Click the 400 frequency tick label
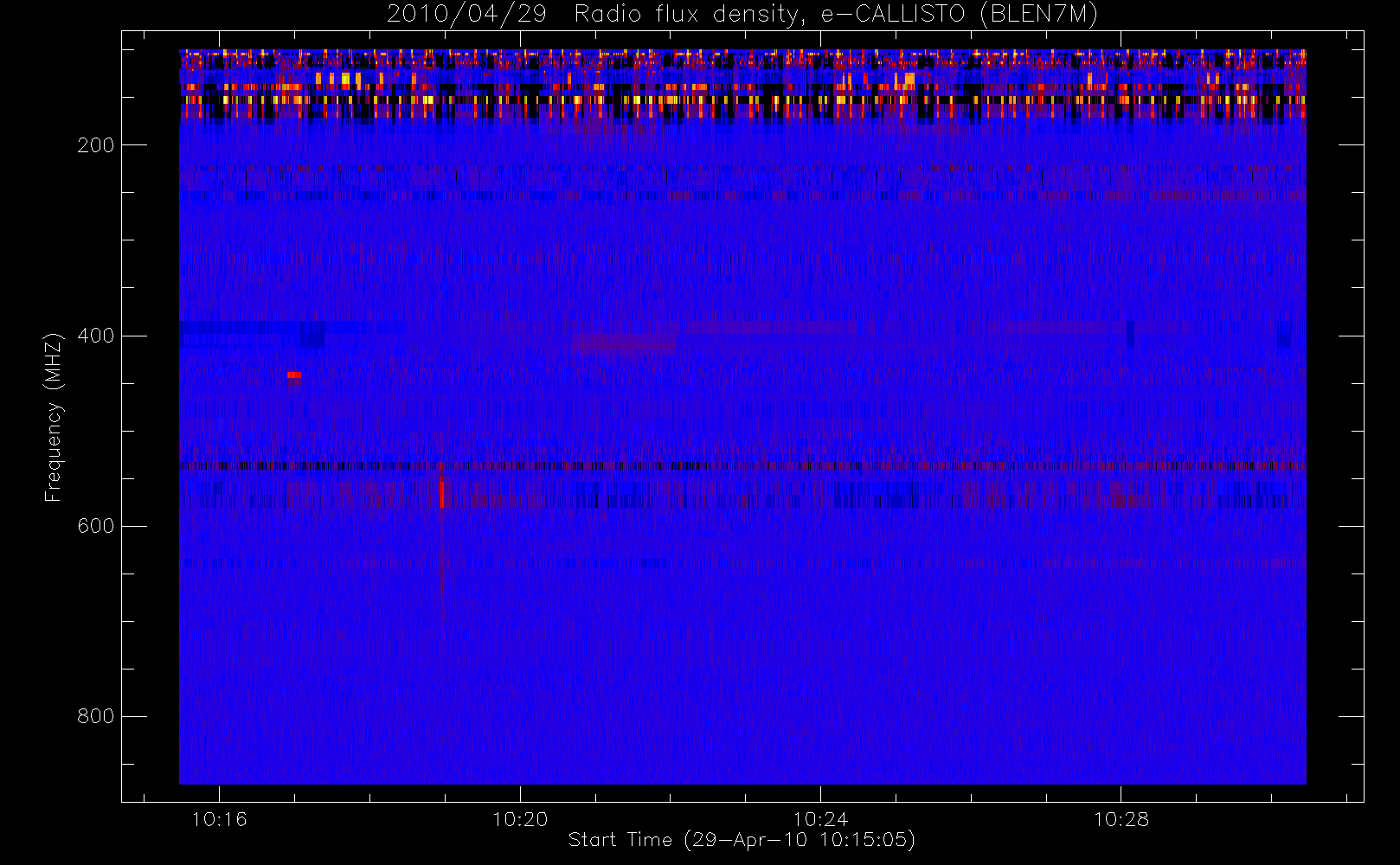Image resolution: width=1400 pixels, height=865 pixels. pyautogui.click(x=95, y=336)
